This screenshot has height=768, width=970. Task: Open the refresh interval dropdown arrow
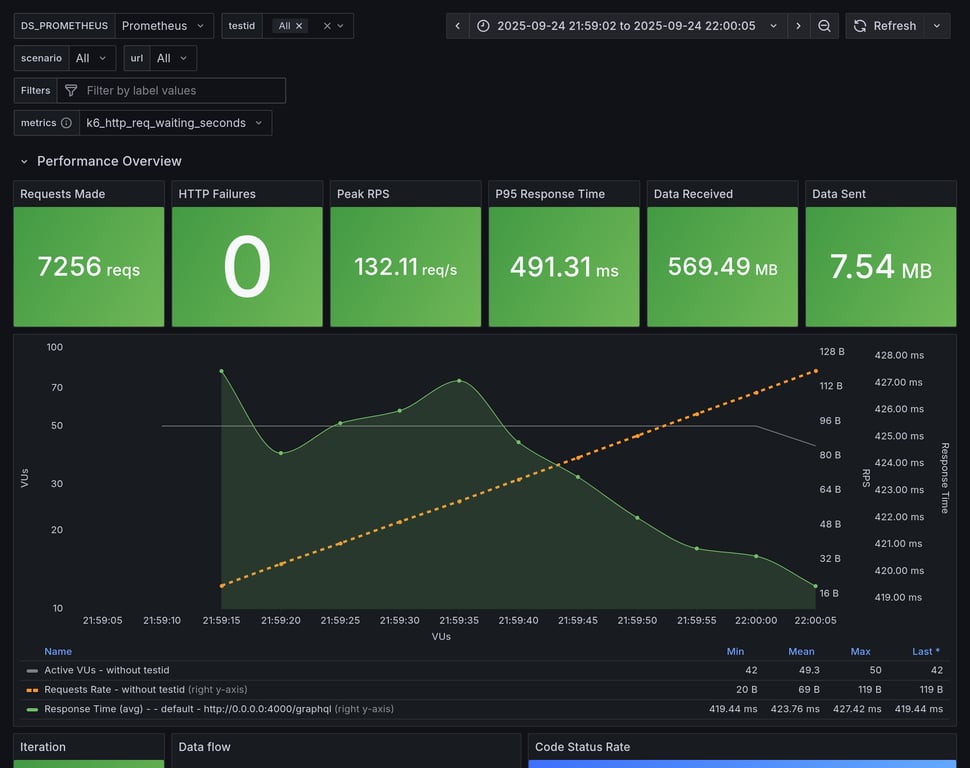pyautogui.click(x=937, y=26)
